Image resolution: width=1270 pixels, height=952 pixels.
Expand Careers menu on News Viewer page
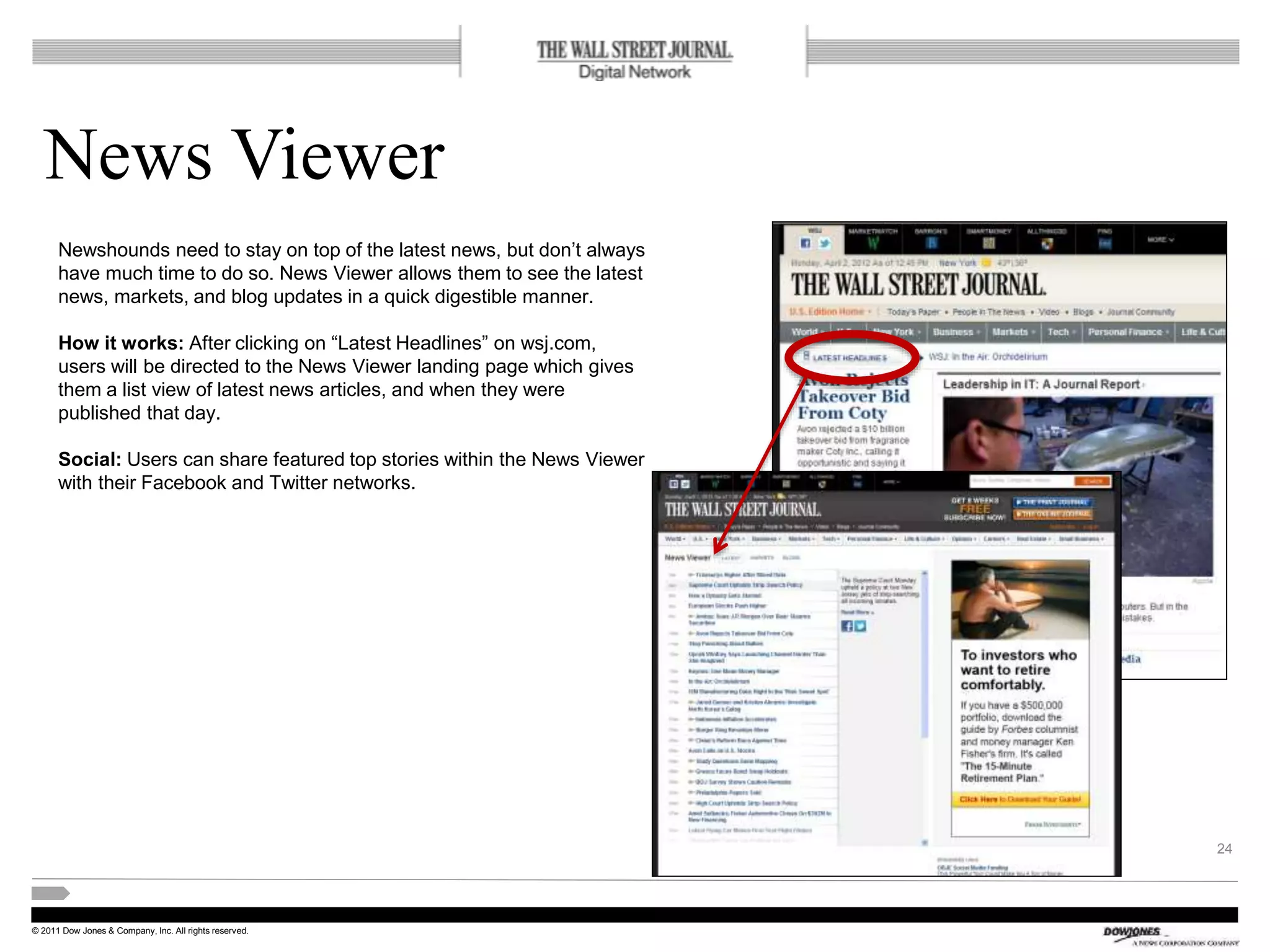[997, 539]
